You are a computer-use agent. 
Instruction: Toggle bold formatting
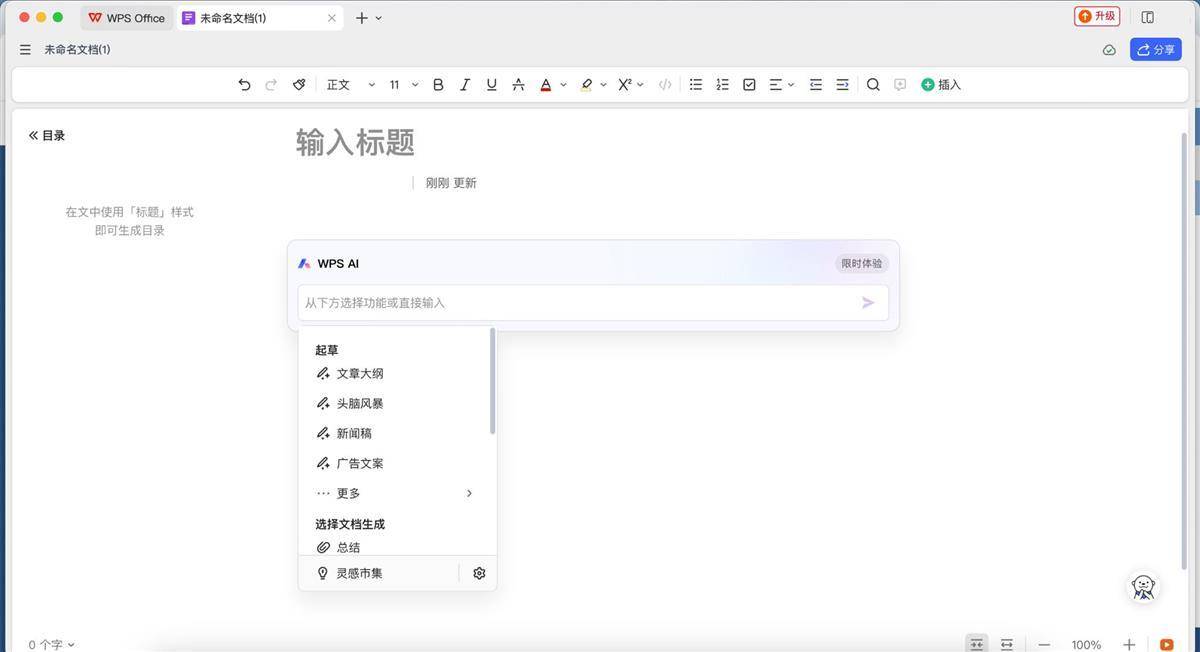pyautogui.click(x=438, y=85)
